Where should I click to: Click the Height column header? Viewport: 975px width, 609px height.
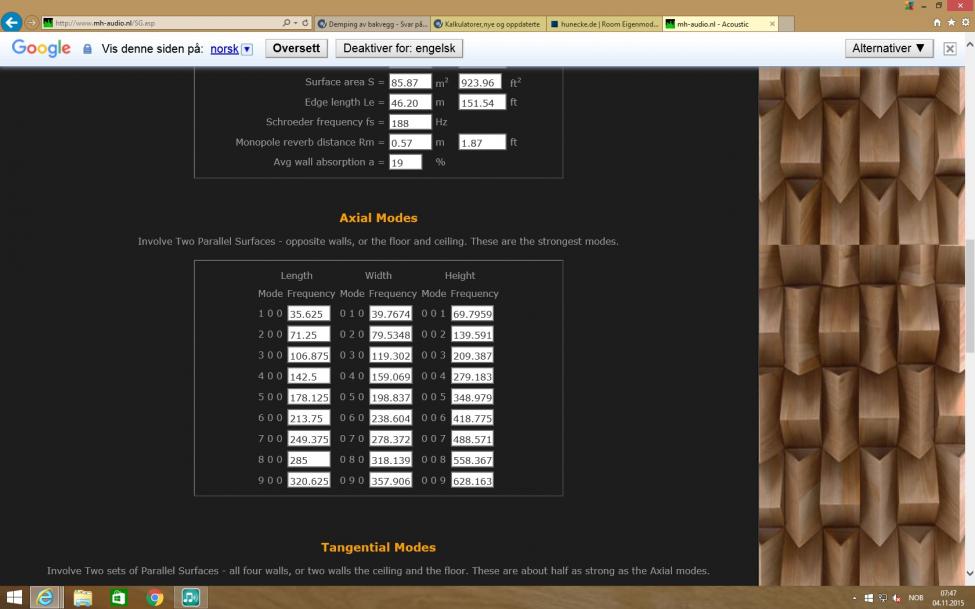[460, 276]
